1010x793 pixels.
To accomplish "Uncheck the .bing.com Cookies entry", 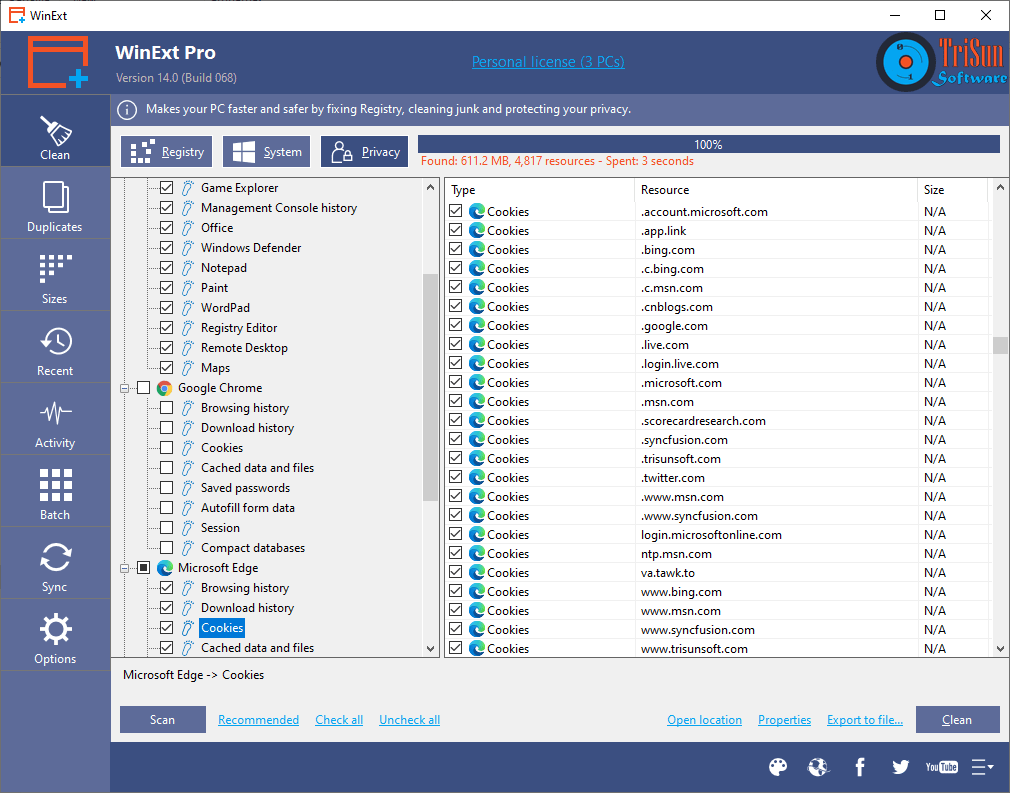I will click(x=456, y=249).
